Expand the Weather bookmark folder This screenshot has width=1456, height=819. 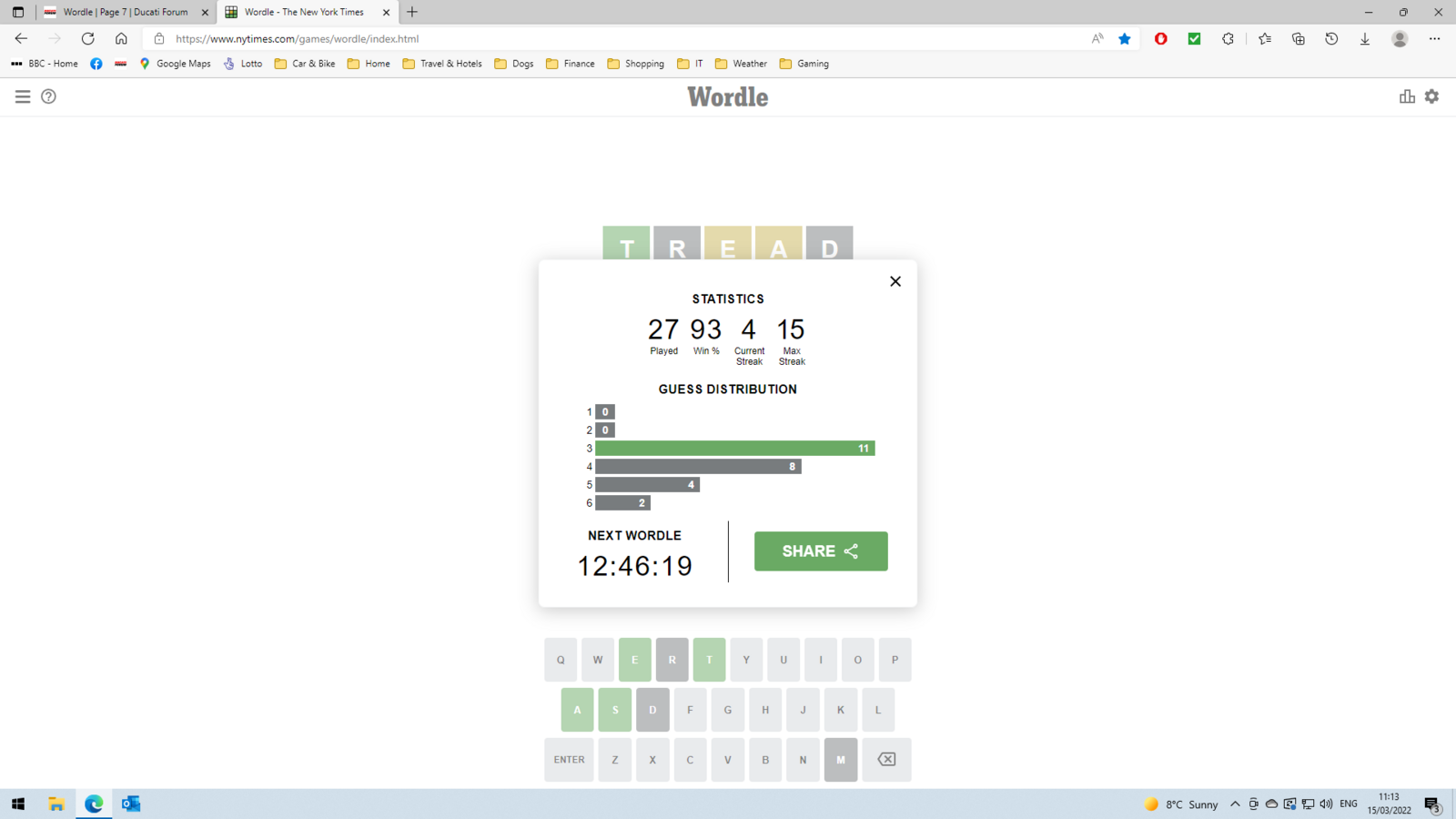tap(741, 64)
